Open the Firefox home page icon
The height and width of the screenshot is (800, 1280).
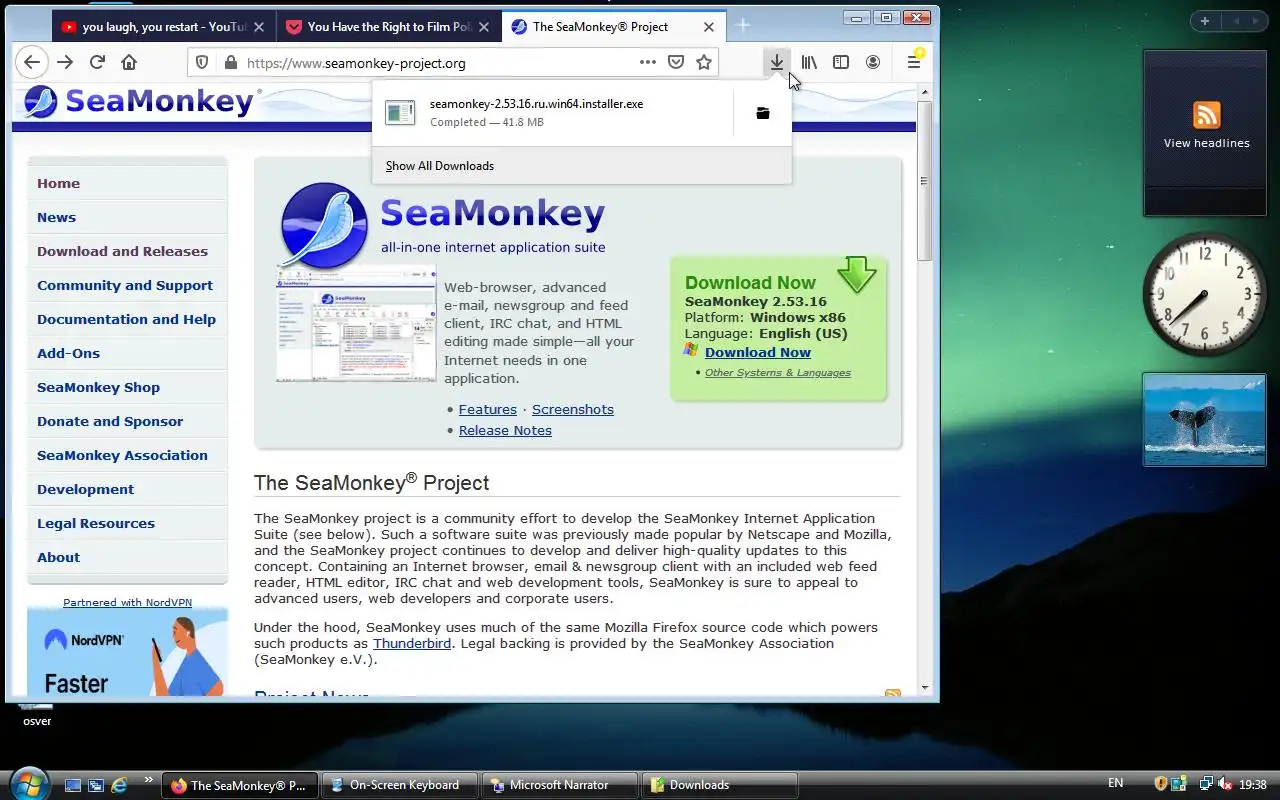point(129,62)
